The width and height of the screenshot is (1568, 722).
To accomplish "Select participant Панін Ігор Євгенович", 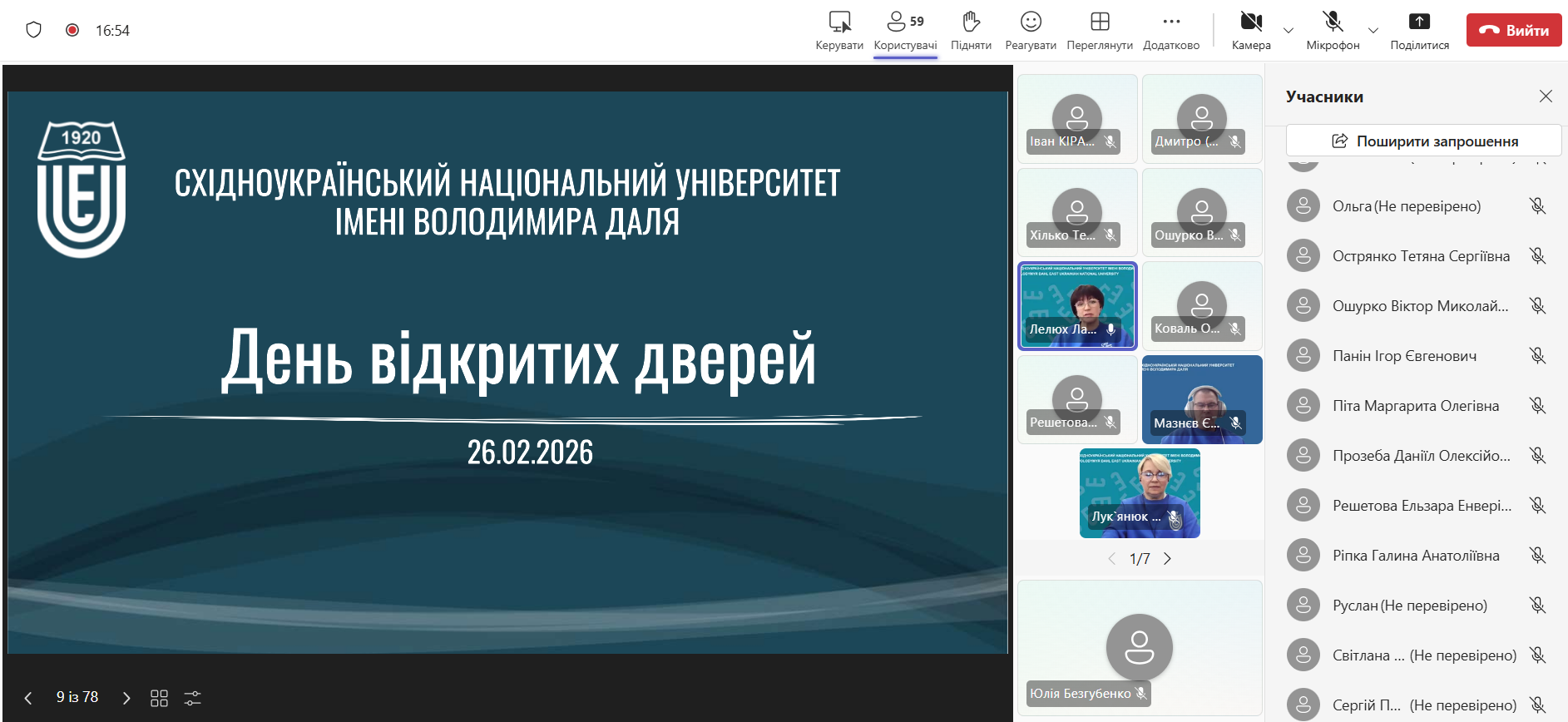I will click(1416, 356).
